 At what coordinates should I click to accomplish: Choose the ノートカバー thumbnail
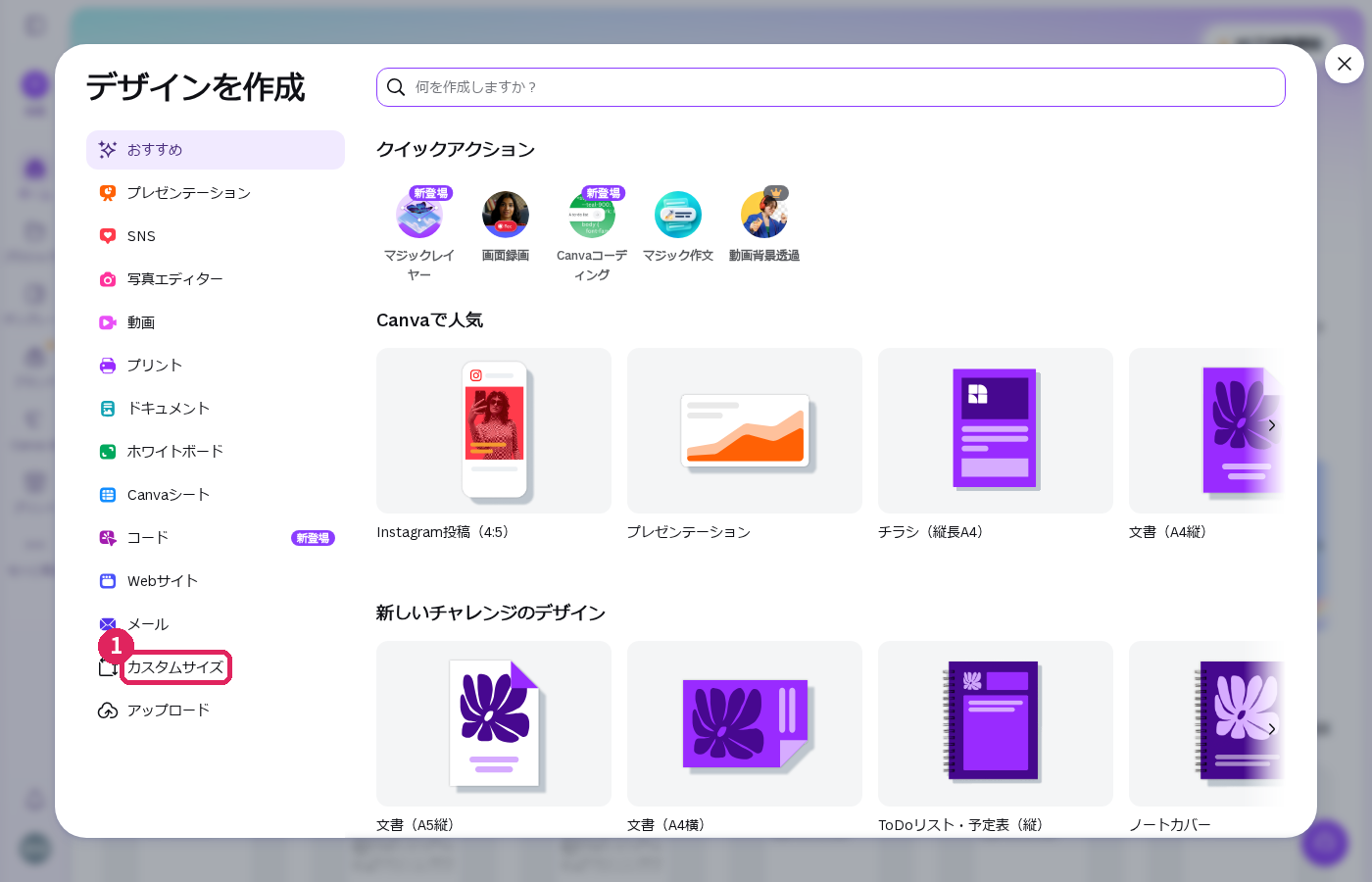coord(1206,723)
